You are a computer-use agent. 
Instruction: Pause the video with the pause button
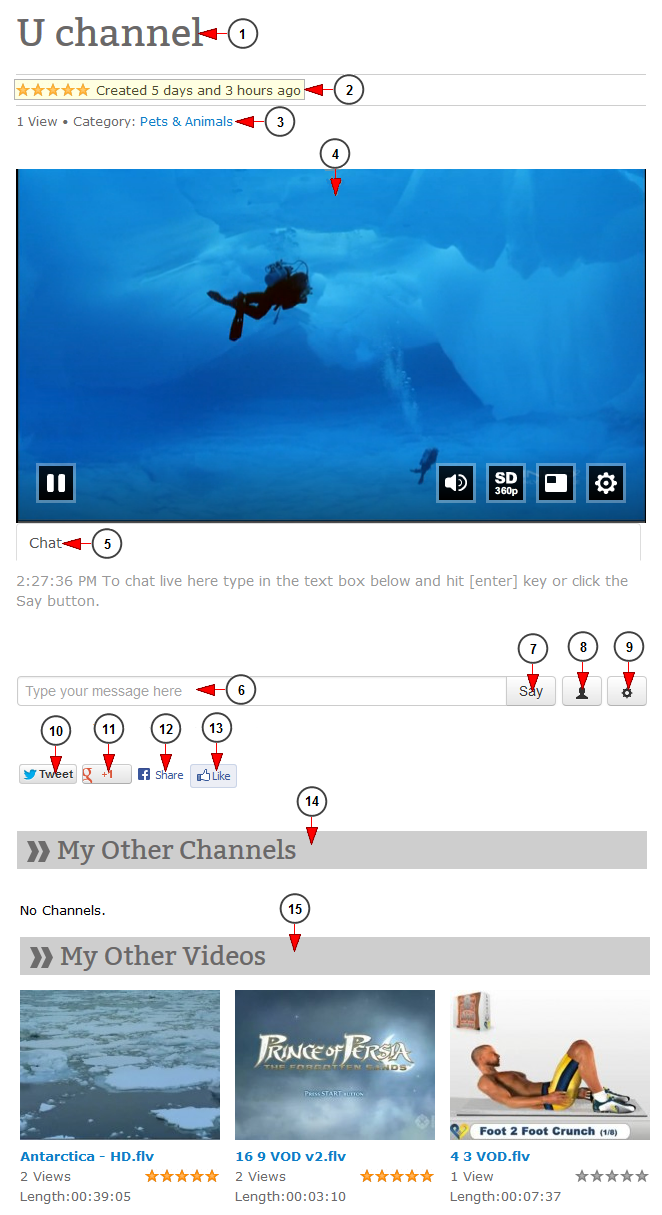coord(56,483)
